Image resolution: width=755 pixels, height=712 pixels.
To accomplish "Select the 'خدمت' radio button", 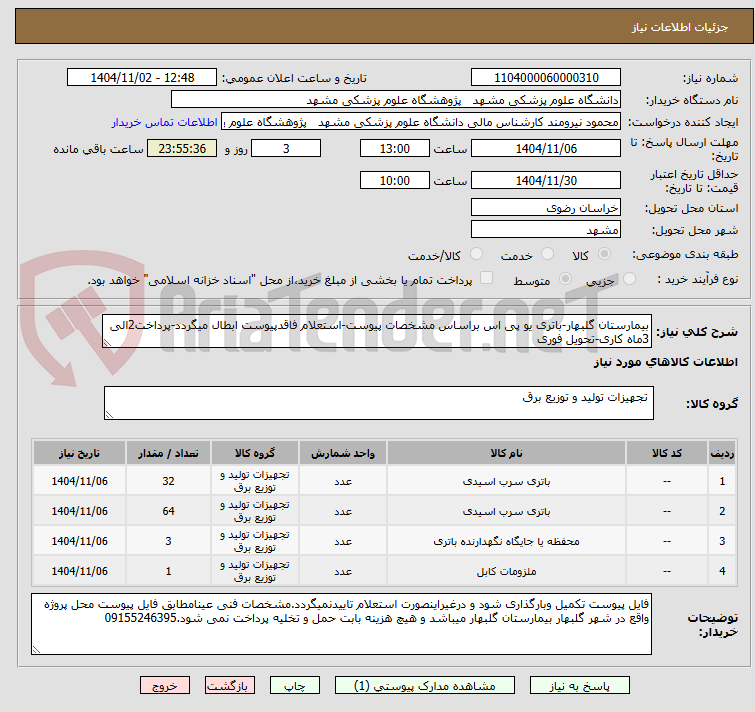I will pos(547,254).
